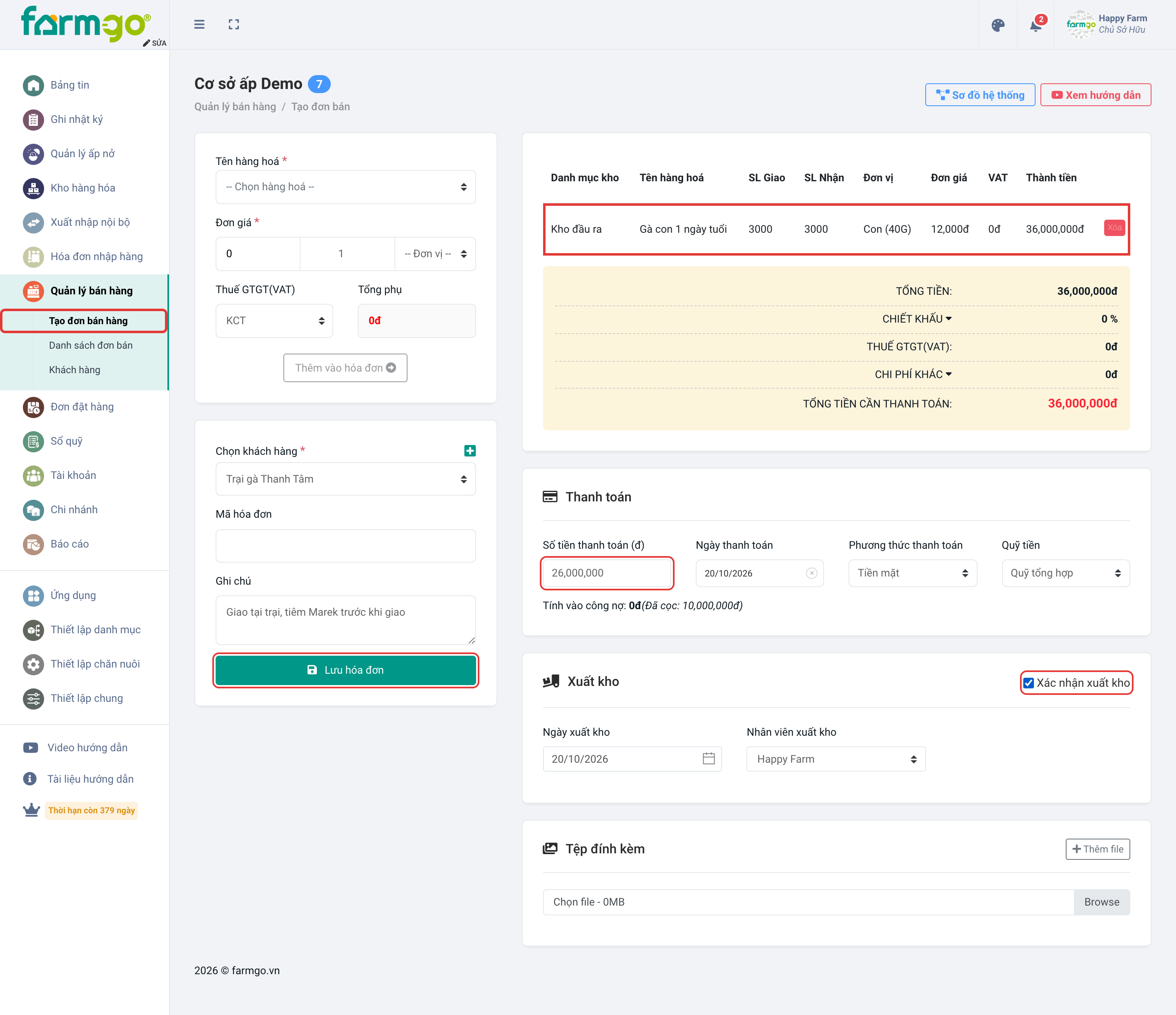Viewport: 1176px width, 1015px height.
Task: Click the green add customer plus icon
Action: tap(470, 451)
